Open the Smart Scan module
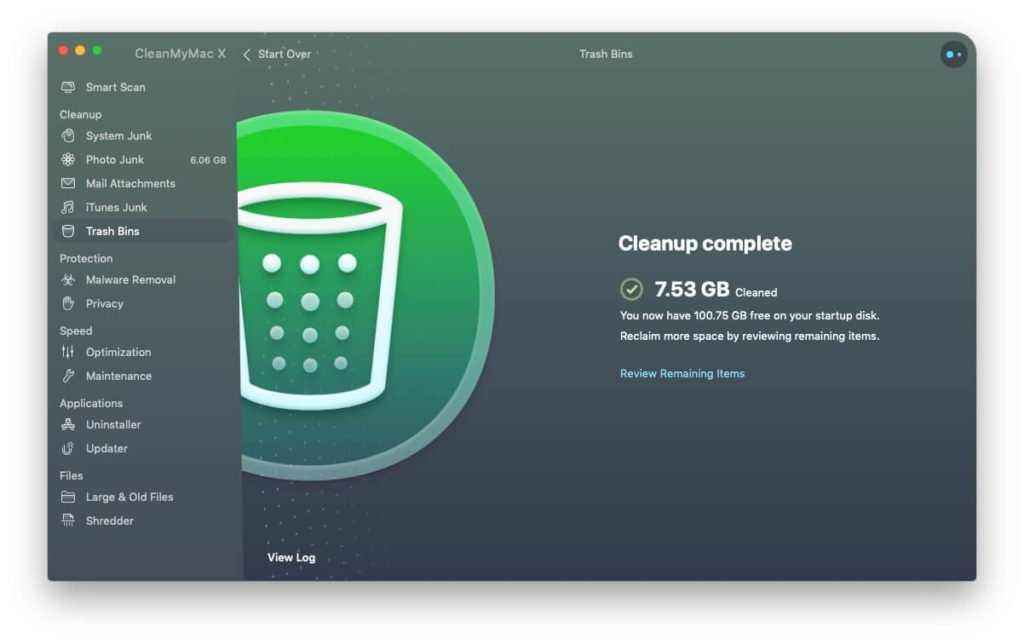Image resolution: width=1024 pixels, height=644 pixels. pyautogui.click(x=116, y=87)
